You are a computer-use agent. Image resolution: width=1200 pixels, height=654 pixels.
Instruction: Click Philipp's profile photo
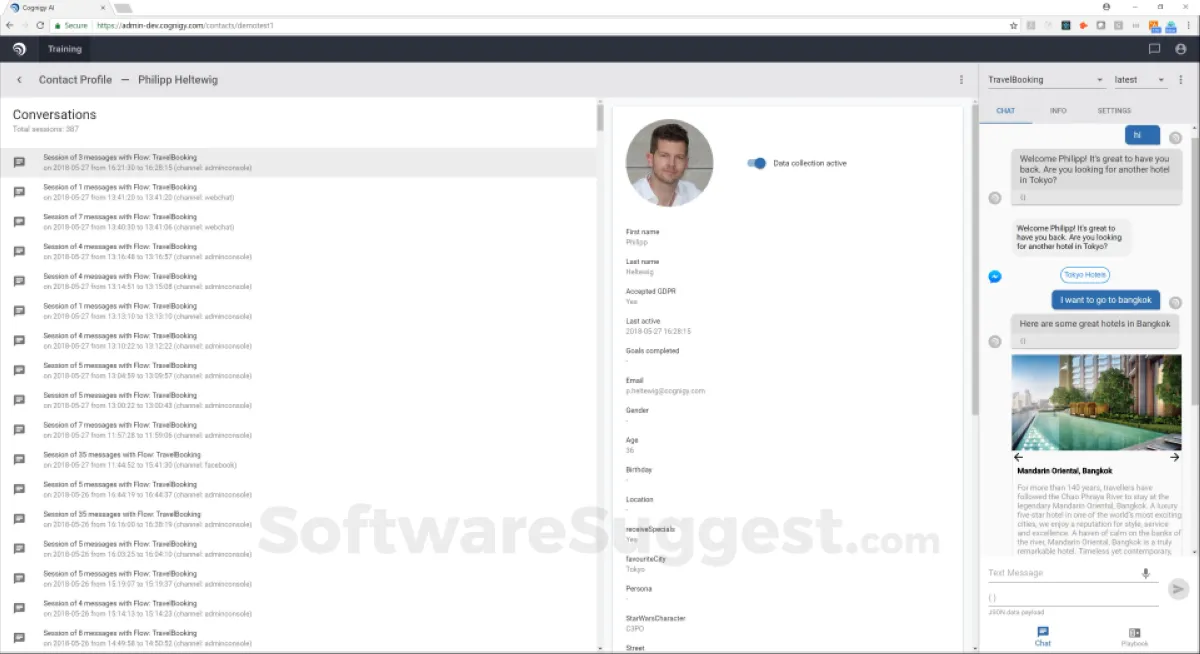669,163
